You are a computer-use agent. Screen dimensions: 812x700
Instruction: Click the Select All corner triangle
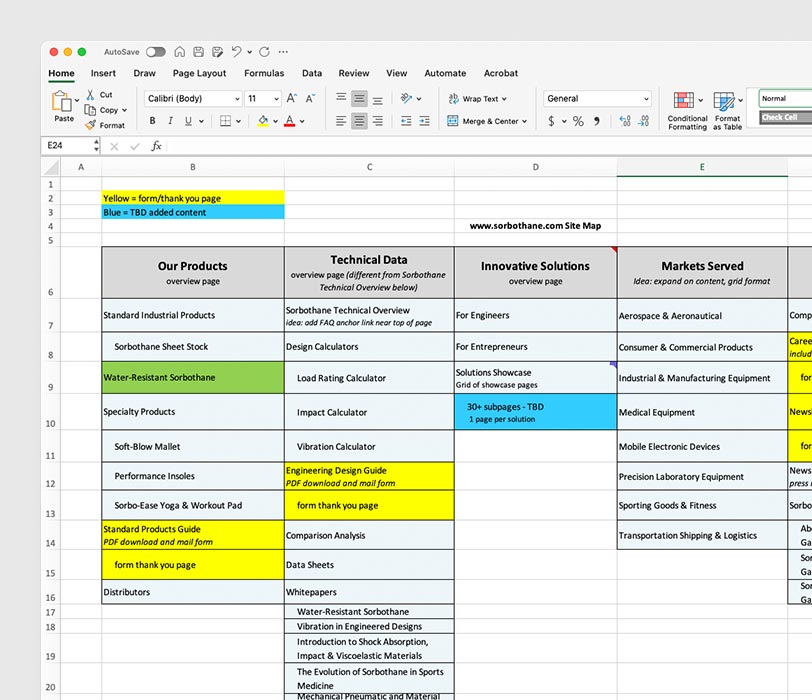pyautogui.click(x=51, y=167)
